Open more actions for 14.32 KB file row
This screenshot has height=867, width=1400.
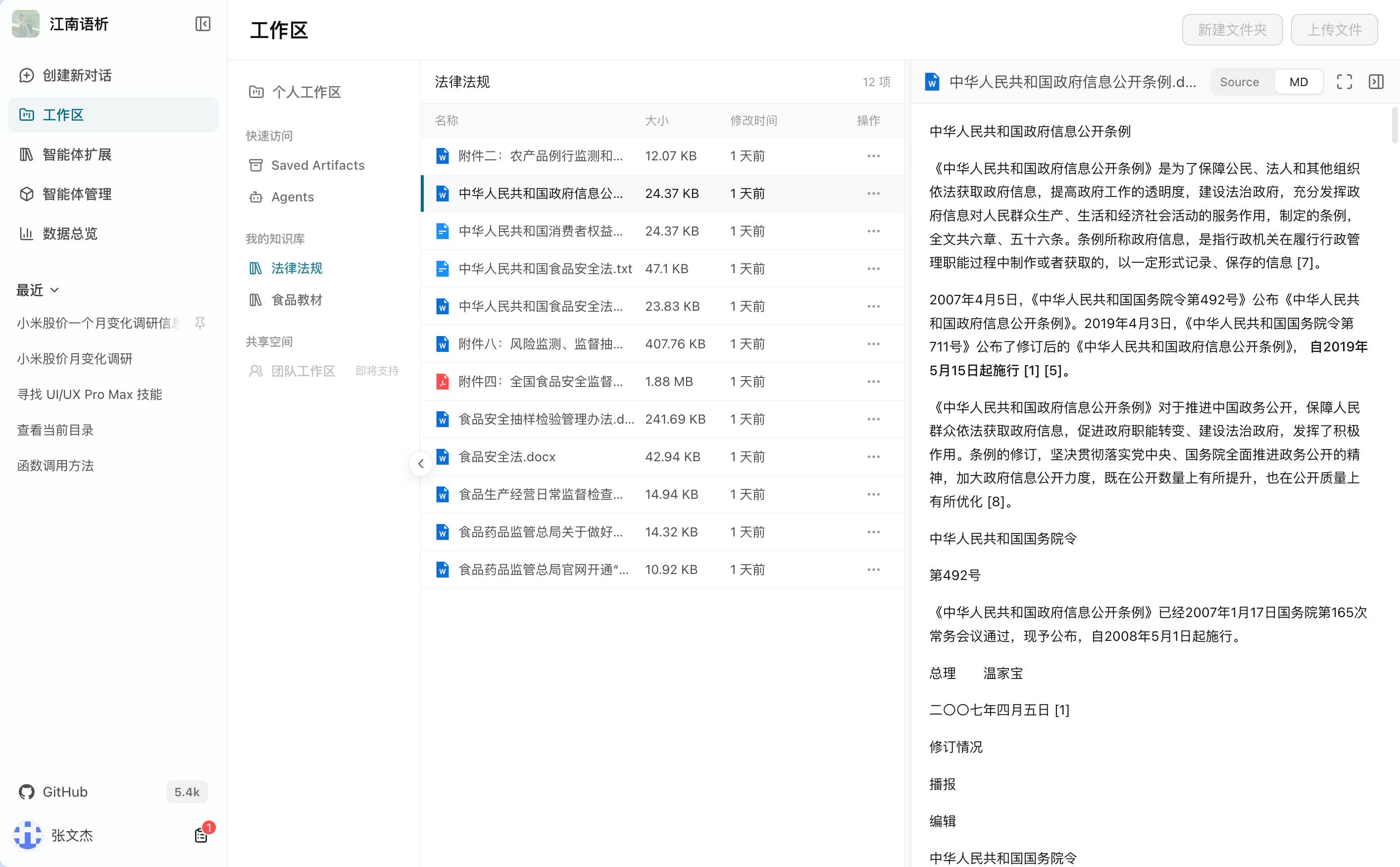873,532
